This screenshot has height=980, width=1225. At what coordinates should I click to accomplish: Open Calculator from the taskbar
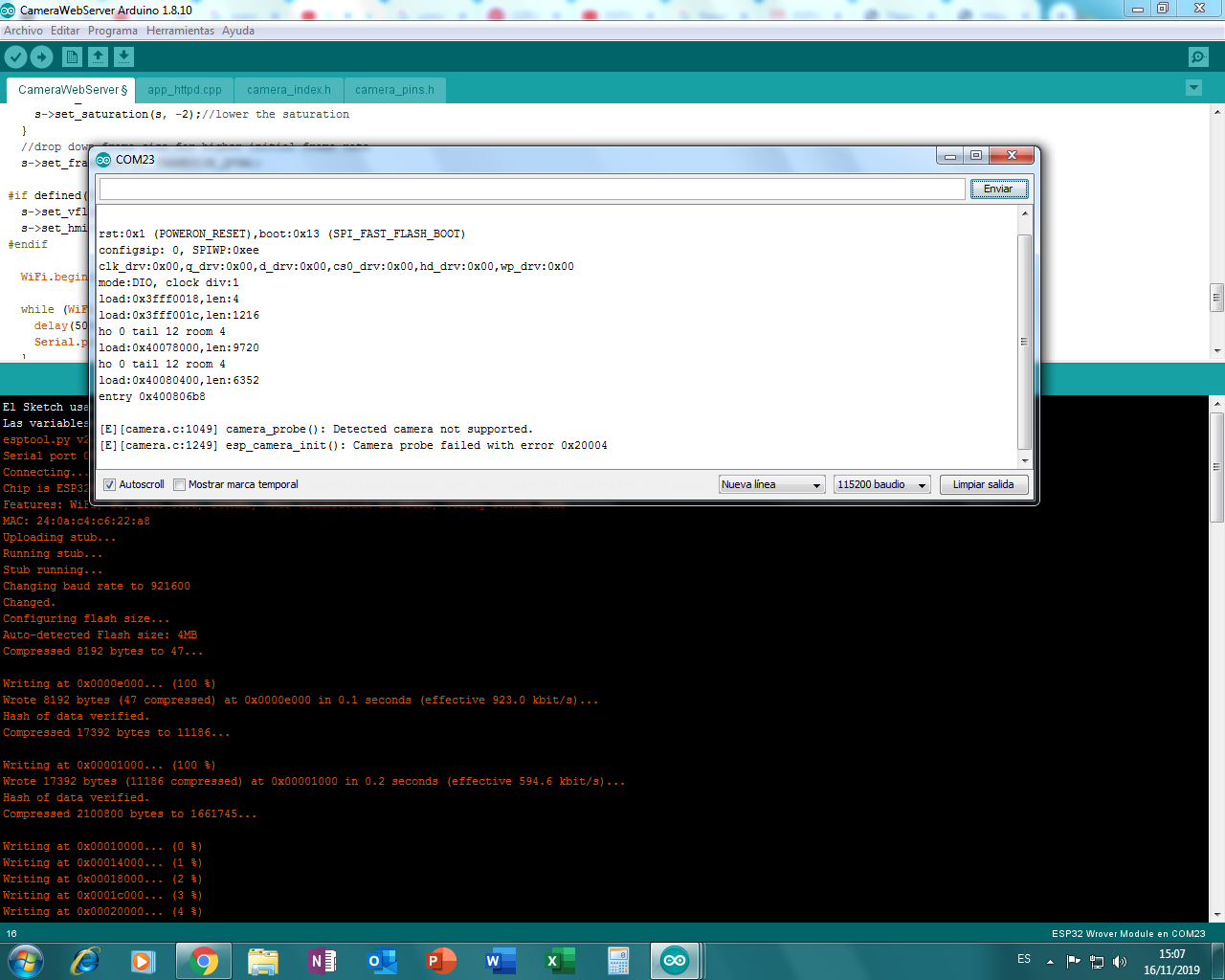pyautogui.click(x=618, y=961)
